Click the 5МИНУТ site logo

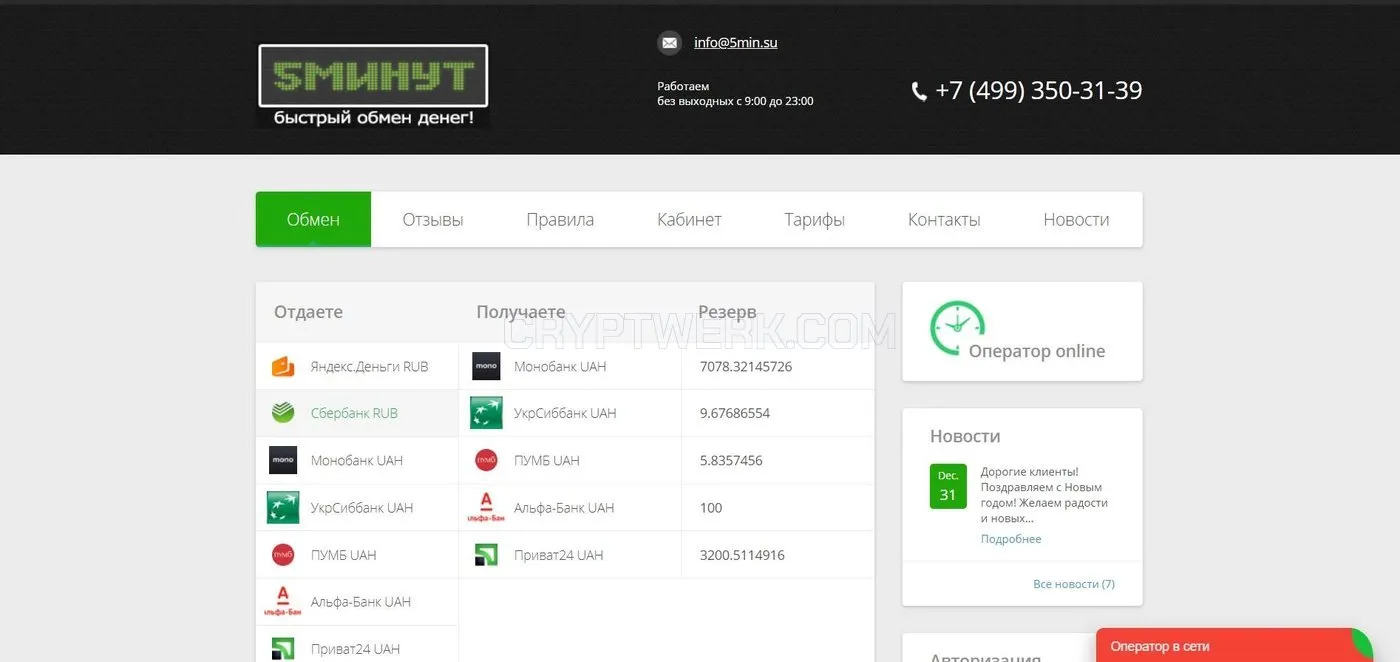pos(373,86)
